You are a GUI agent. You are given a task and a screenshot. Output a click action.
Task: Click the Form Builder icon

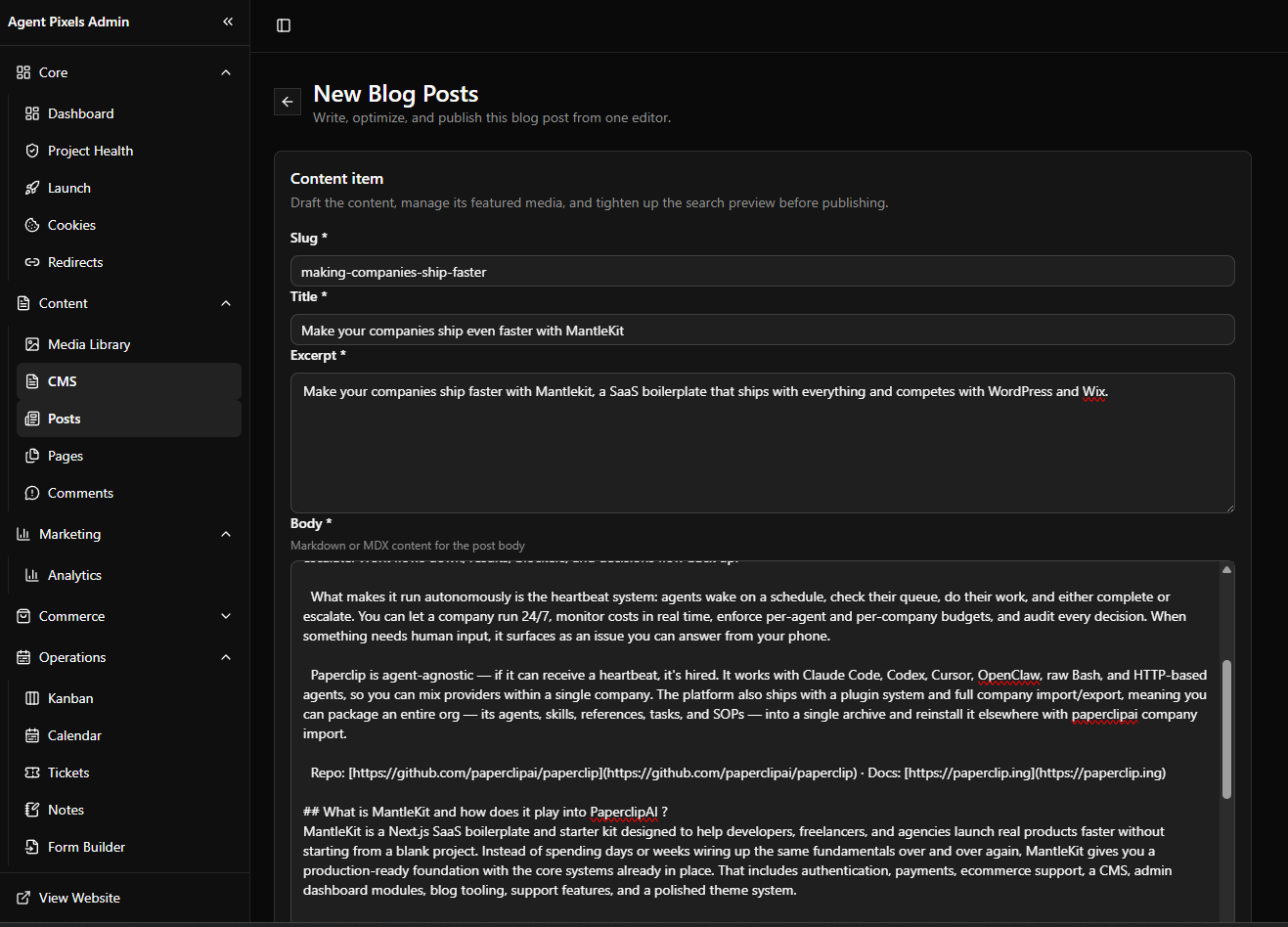click(32, 847)
